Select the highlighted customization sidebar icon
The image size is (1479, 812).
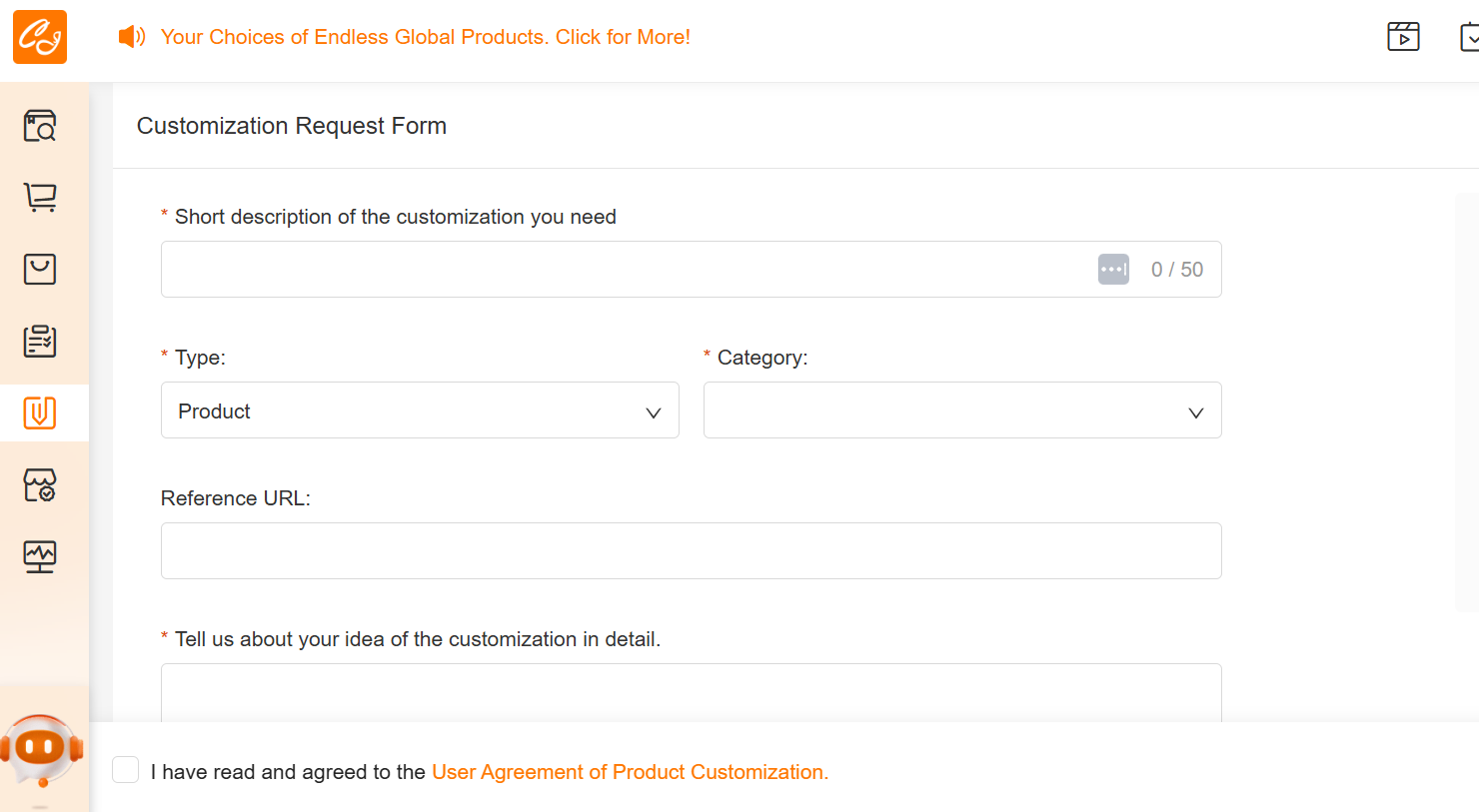(40, 412)
